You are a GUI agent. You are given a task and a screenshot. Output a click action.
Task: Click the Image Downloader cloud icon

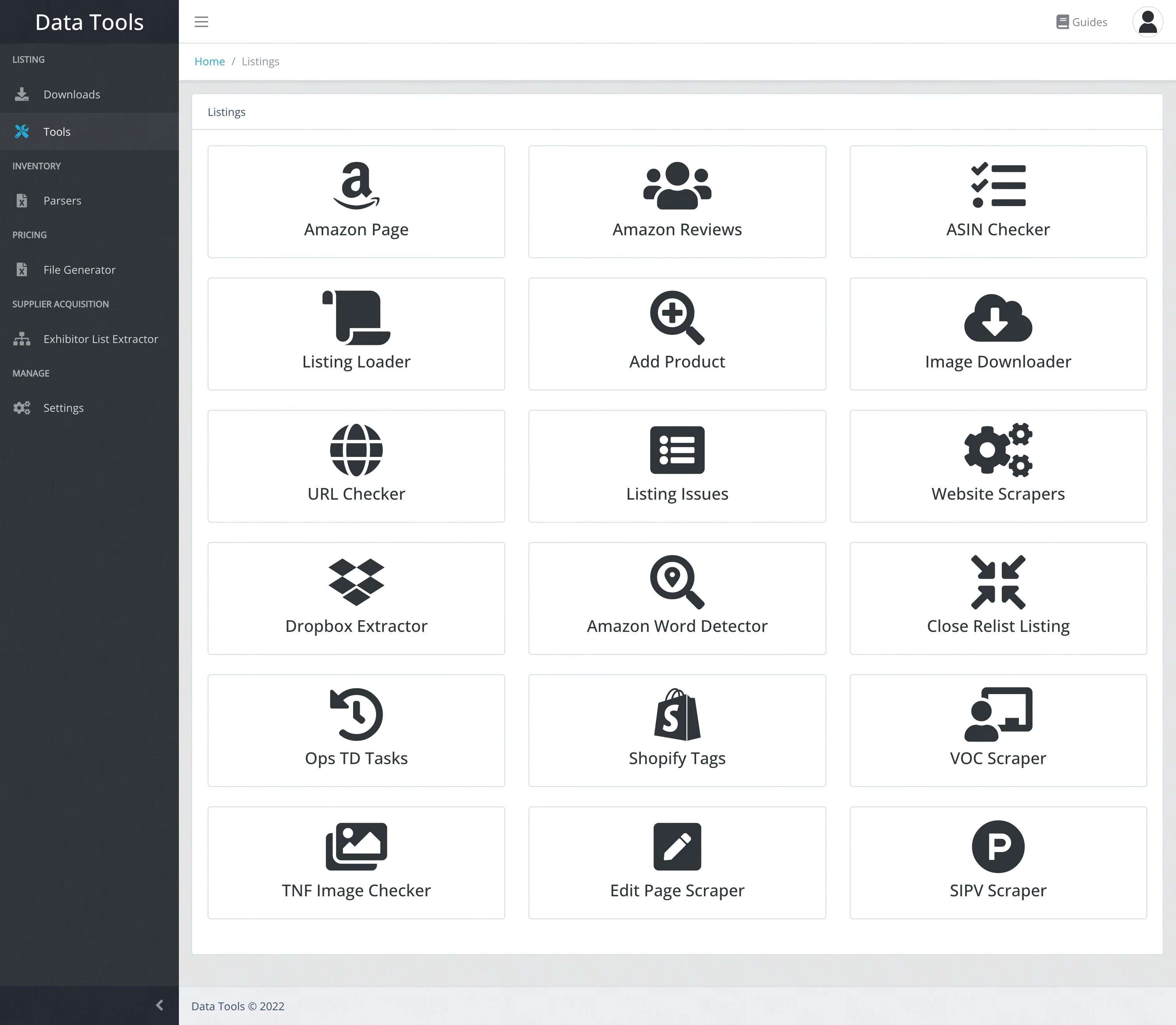click(x=998, y=317)
